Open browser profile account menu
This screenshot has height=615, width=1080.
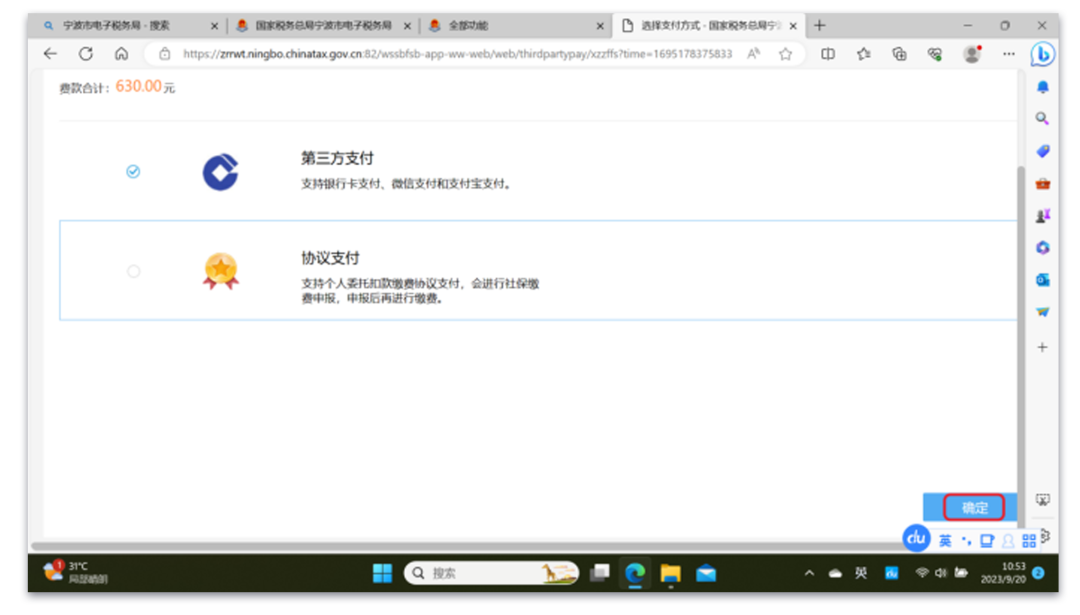click(x=971, y=54)
